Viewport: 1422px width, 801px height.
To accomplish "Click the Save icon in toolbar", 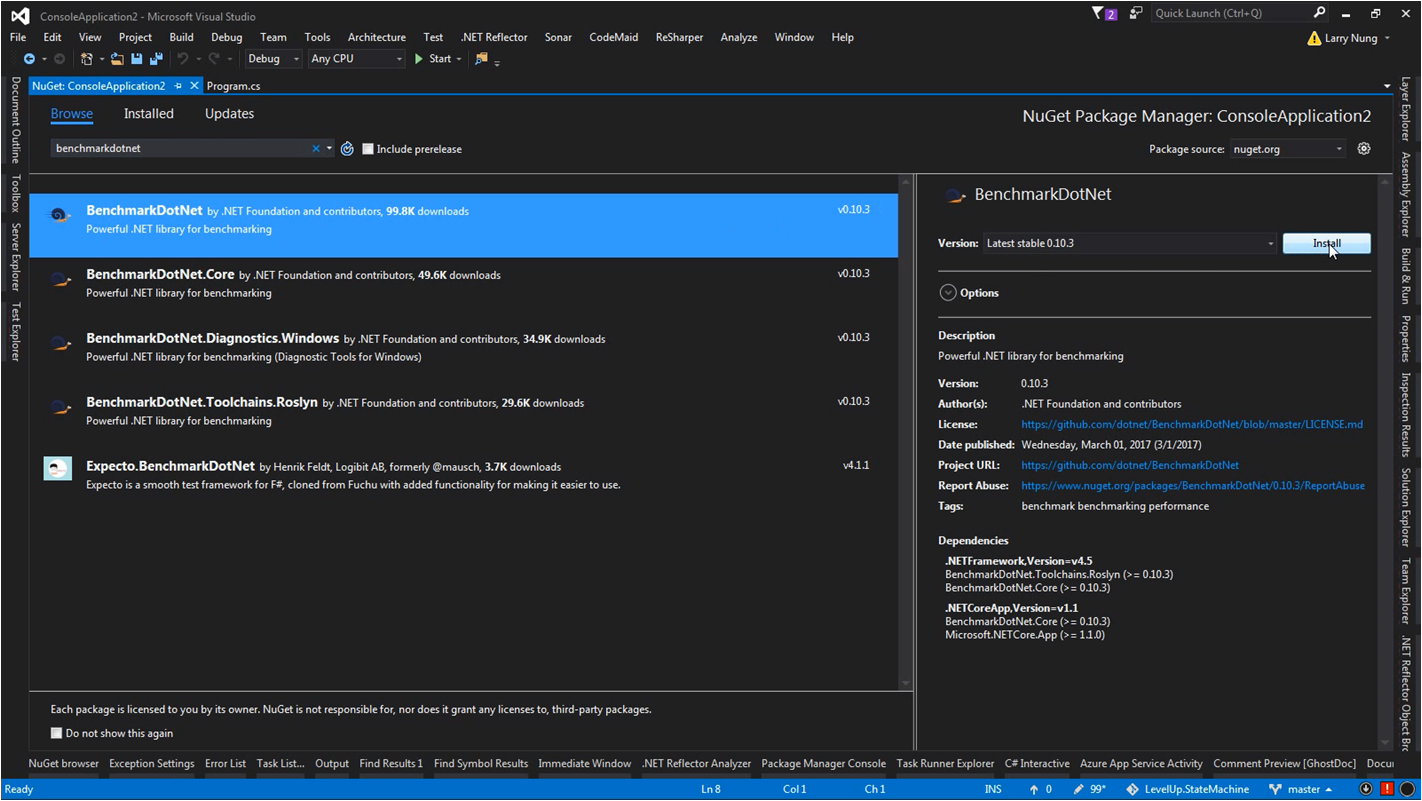I will (x=137, y=59).
